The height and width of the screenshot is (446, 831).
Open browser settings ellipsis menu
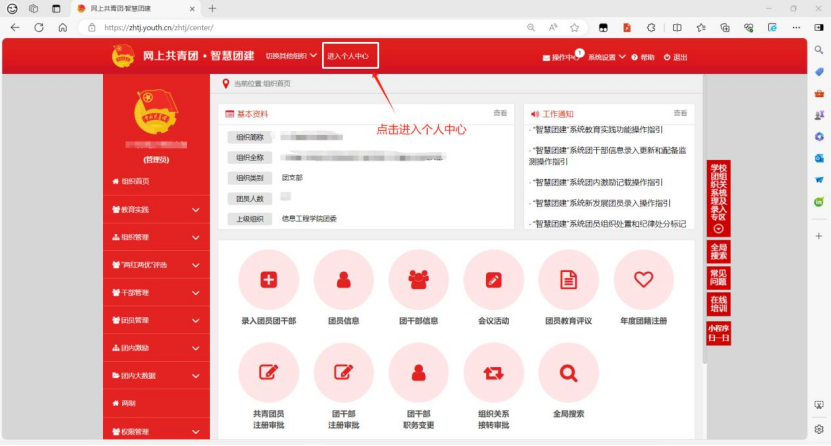(x=796, y=28)
